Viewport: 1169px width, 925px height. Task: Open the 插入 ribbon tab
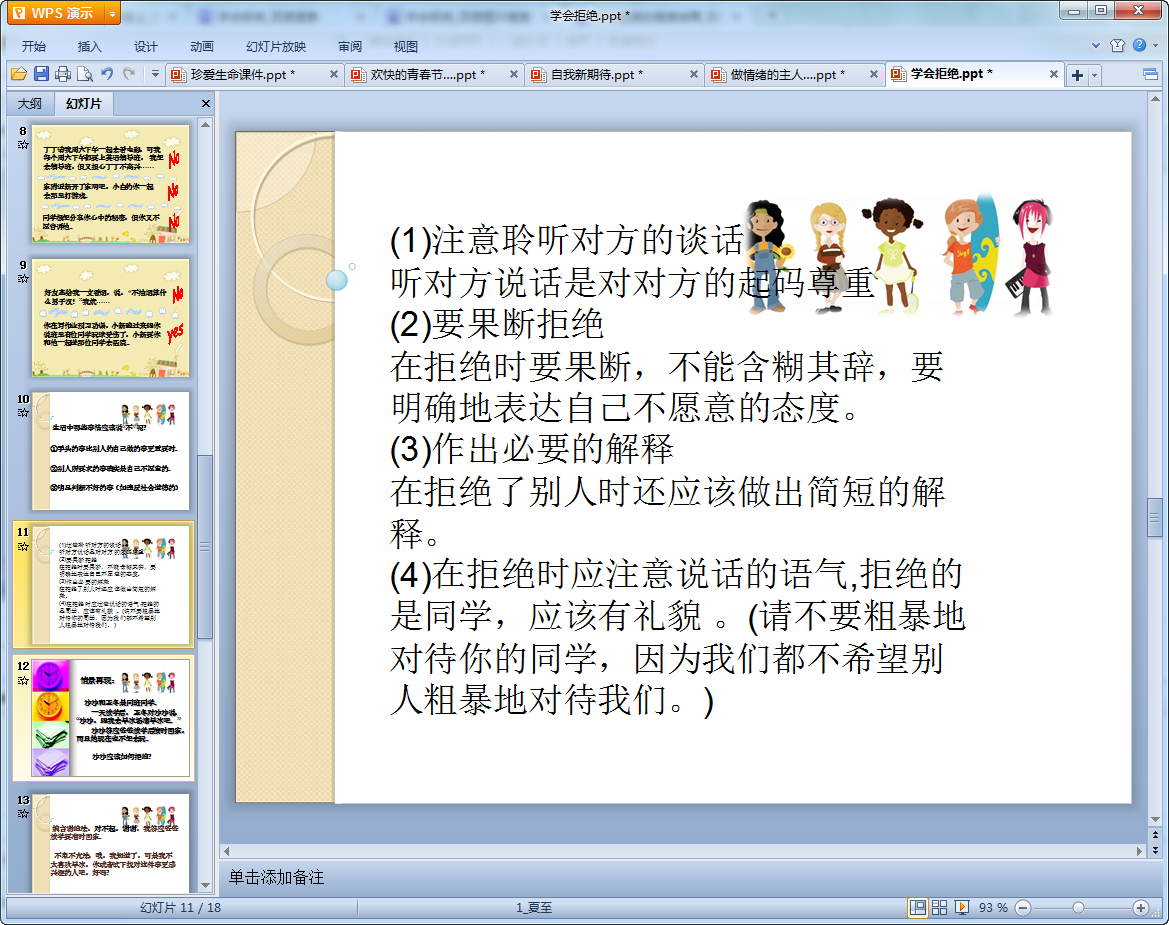tap(89, 46)
